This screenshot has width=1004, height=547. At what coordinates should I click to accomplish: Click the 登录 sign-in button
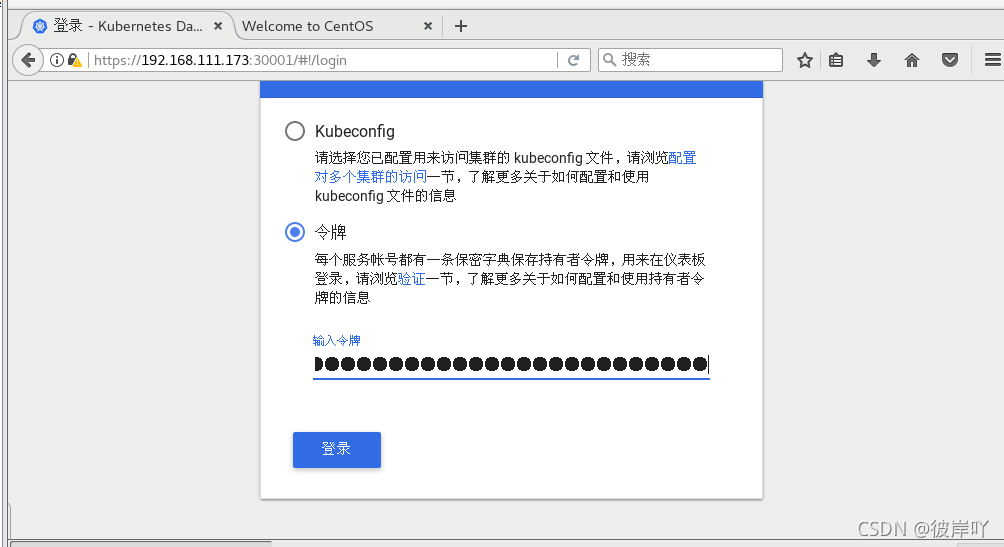point(337,450)
